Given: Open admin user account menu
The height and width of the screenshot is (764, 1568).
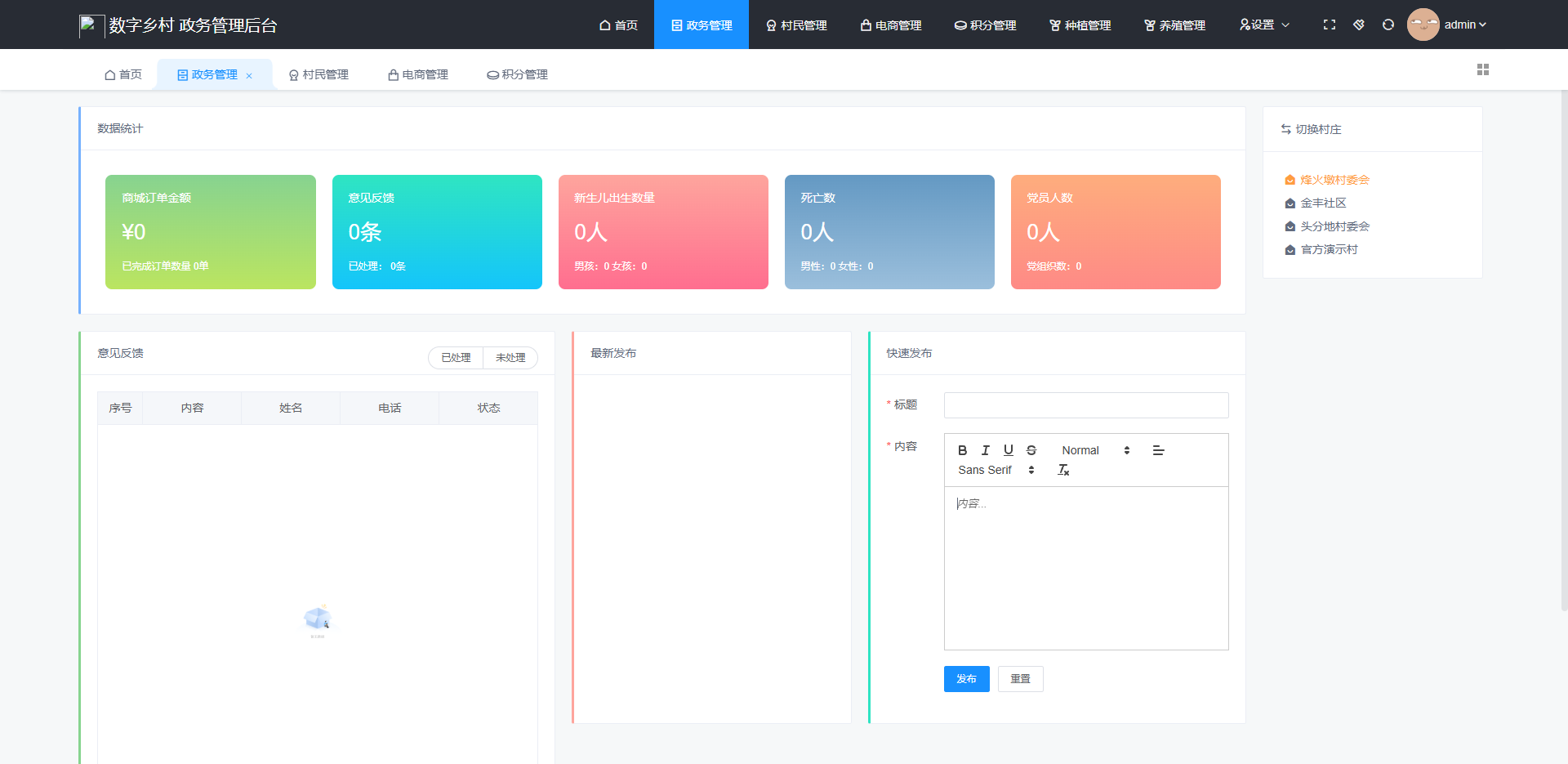Looking at the screenshot, I should click(x=1447, y=25).
